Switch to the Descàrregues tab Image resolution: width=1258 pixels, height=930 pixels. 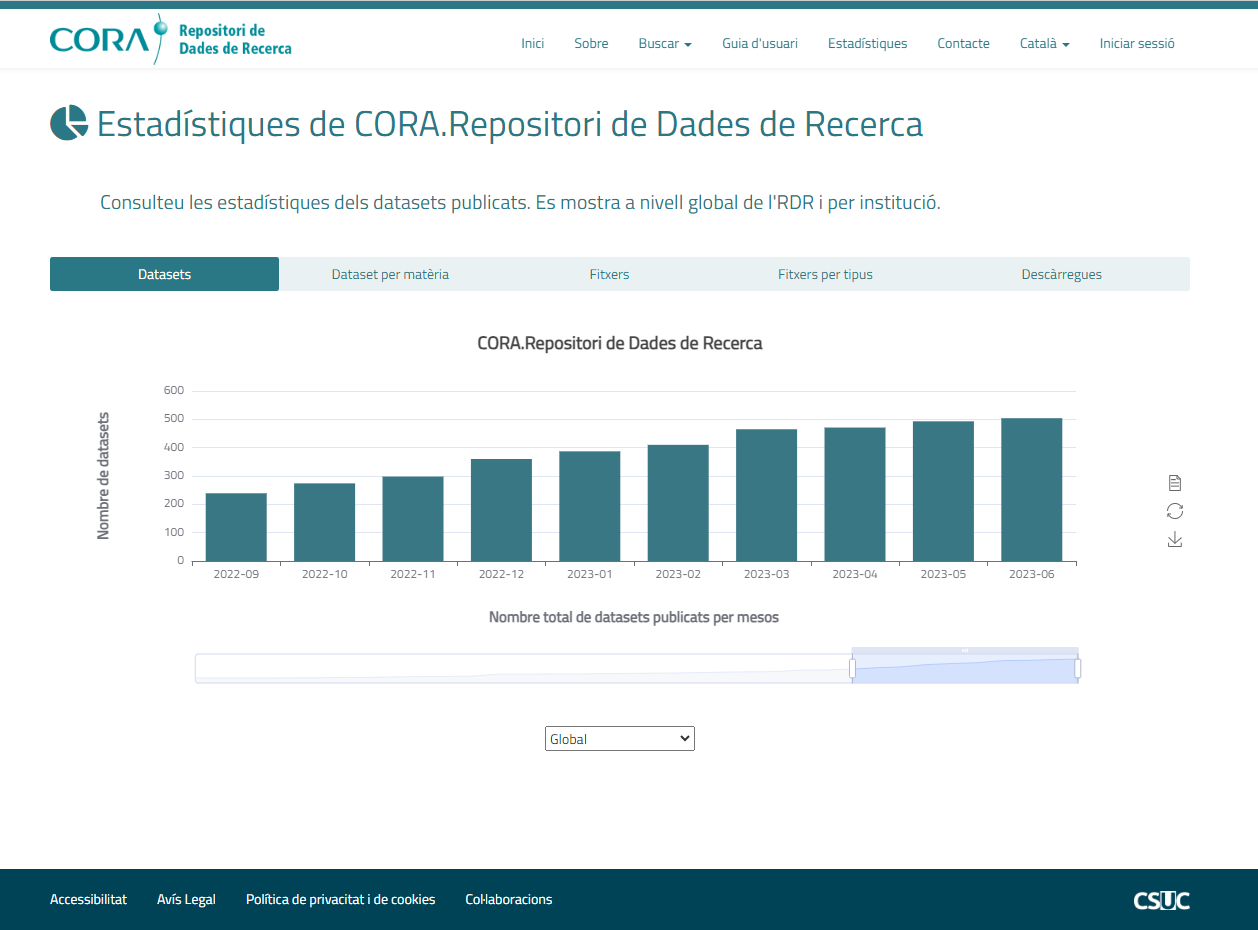point(1062,274)
